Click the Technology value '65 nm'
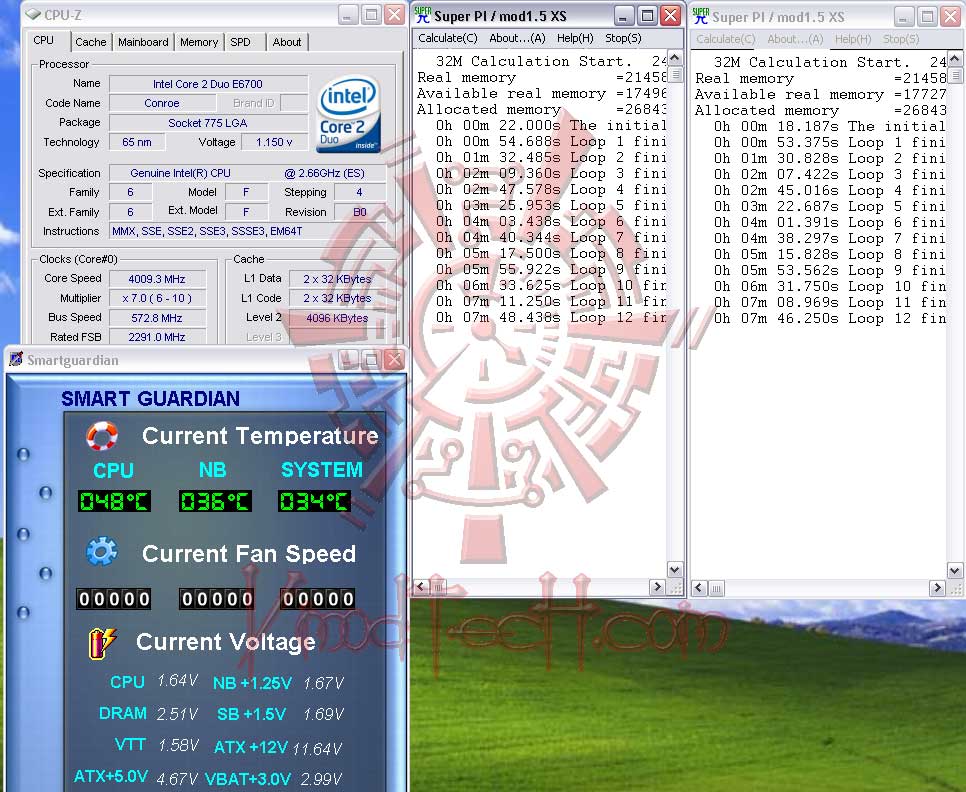This screenshot has width=966, height=792. 137,142
